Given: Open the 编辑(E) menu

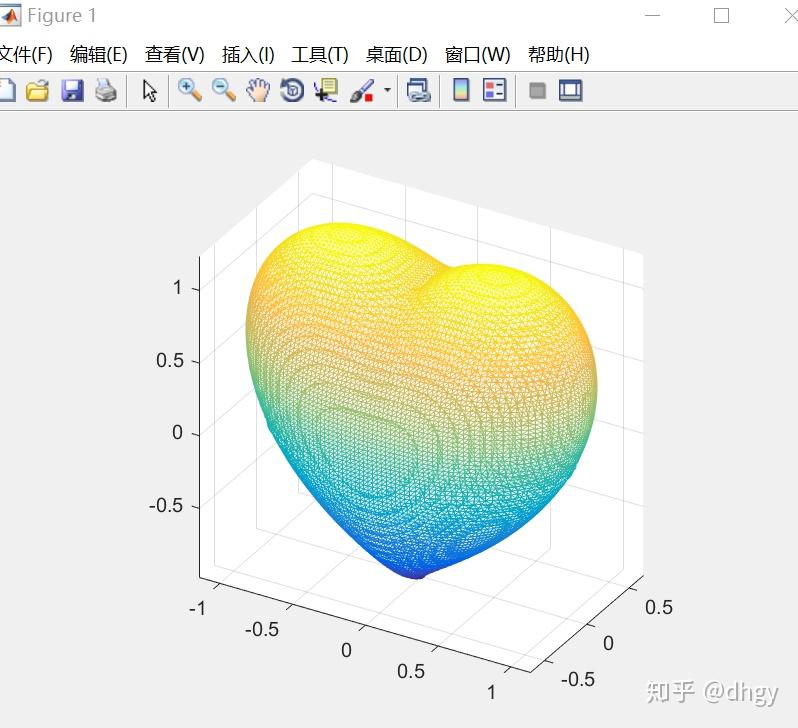Looking at the screenshot, I should (99, 54).
